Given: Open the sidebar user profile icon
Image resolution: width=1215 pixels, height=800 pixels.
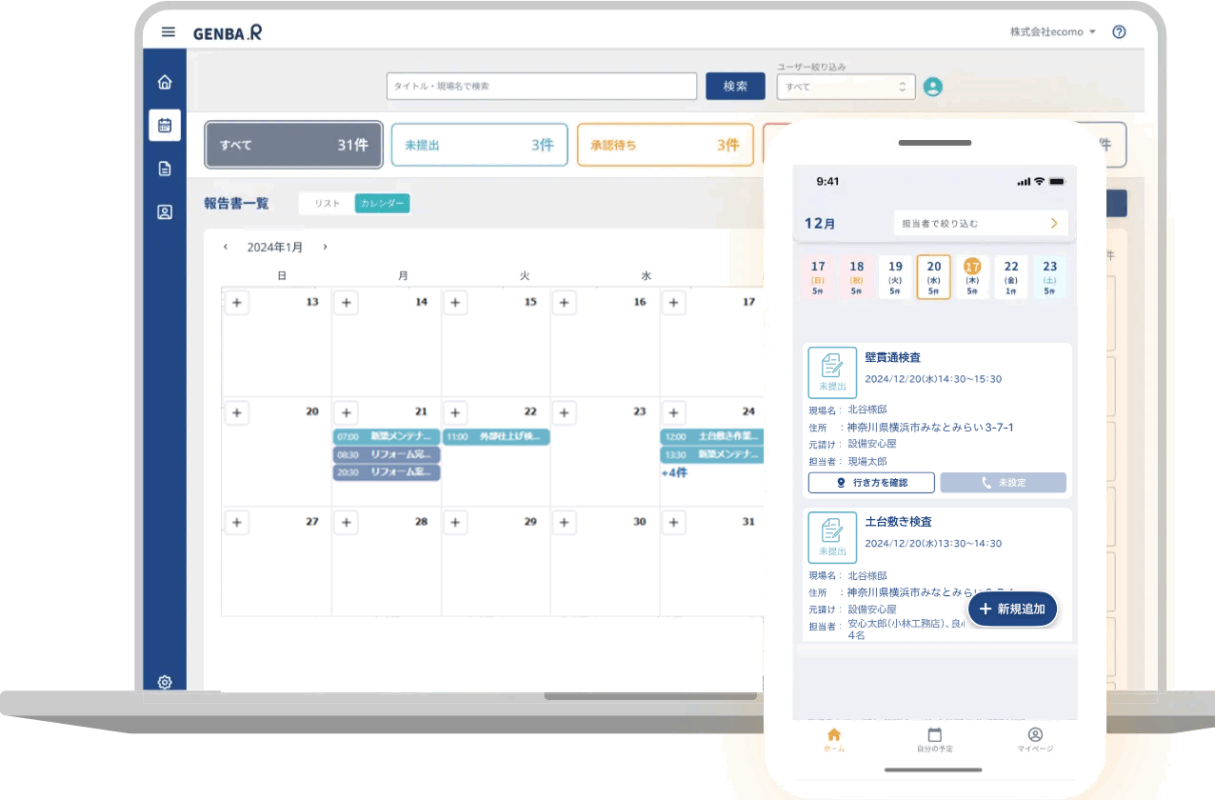Looking at the screenshot, I should coord(165,212).
